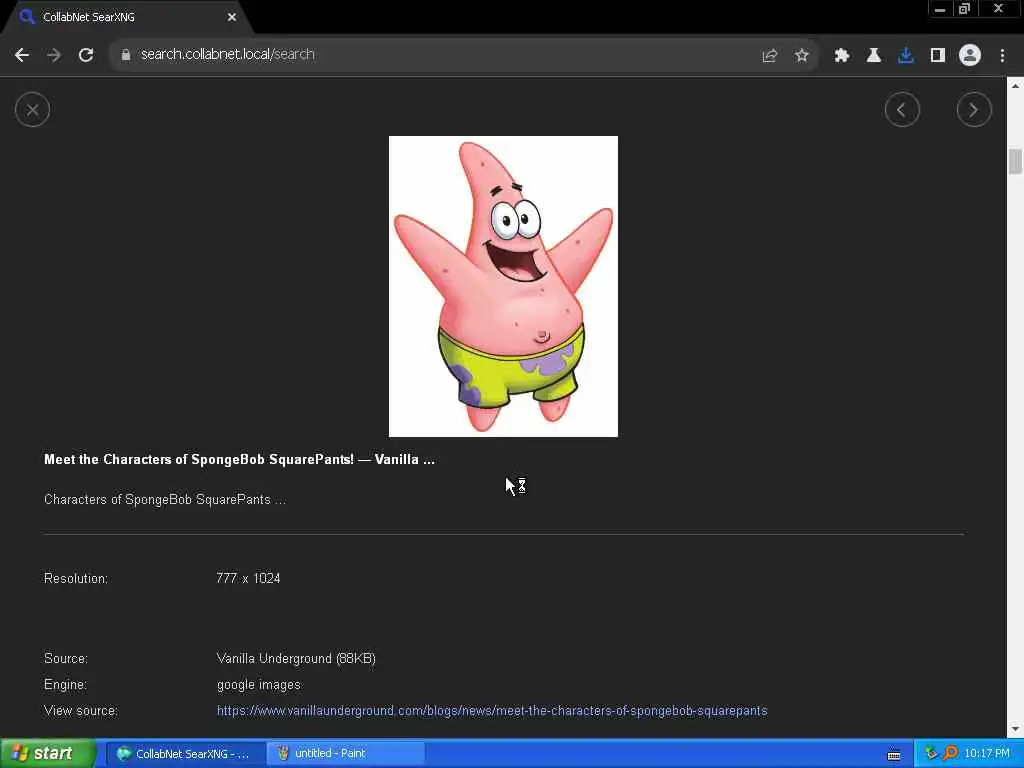Open the site lock info icon
Image resolution: width=1024 pixels, height=768 pixels.
click(126, 55)
